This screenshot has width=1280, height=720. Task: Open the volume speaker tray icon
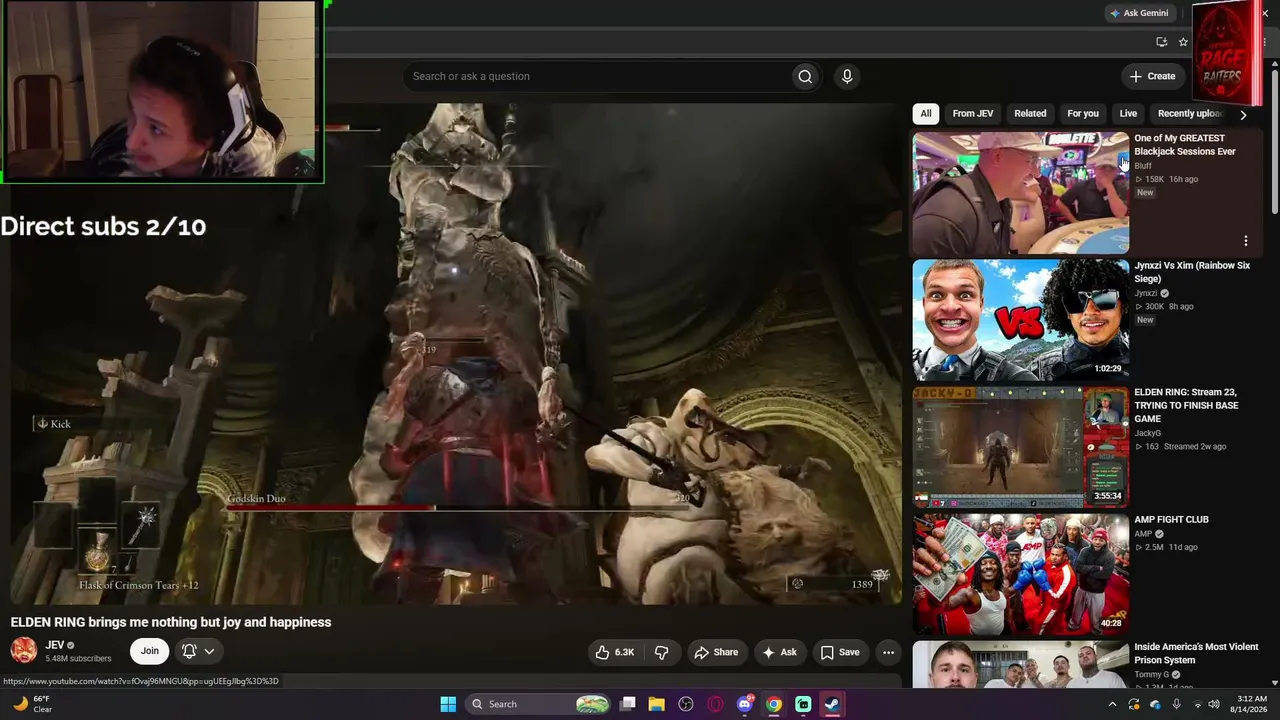click(1214, 704)
